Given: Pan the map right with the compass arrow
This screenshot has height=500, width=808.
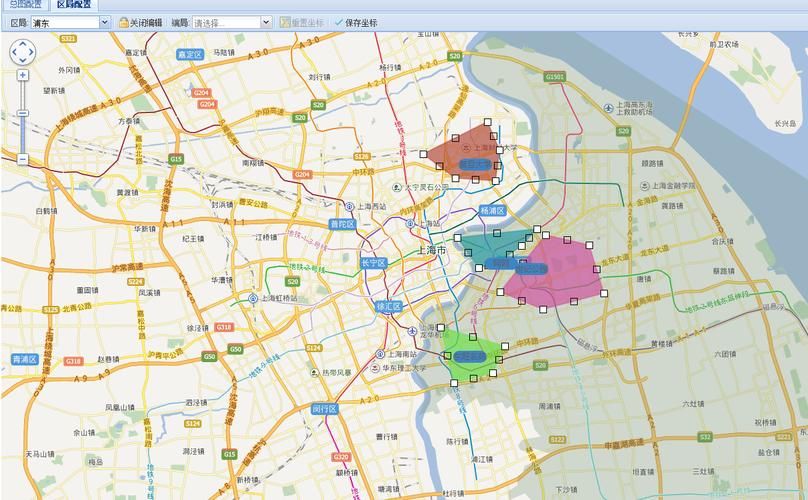Looking at the screenshot, I should tap(32, 51).
